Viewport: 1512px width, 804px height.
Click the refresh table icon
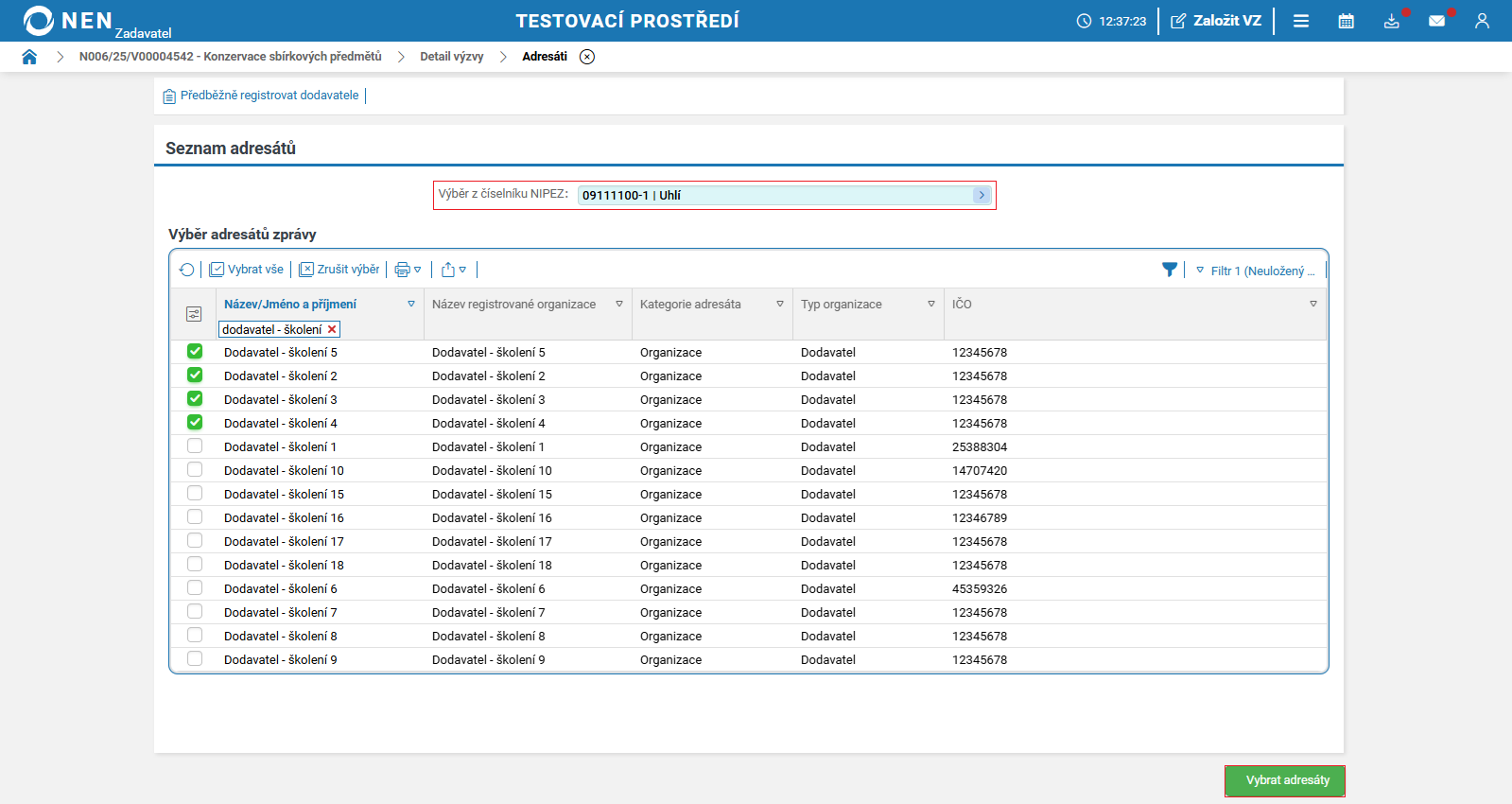[186, 270]
